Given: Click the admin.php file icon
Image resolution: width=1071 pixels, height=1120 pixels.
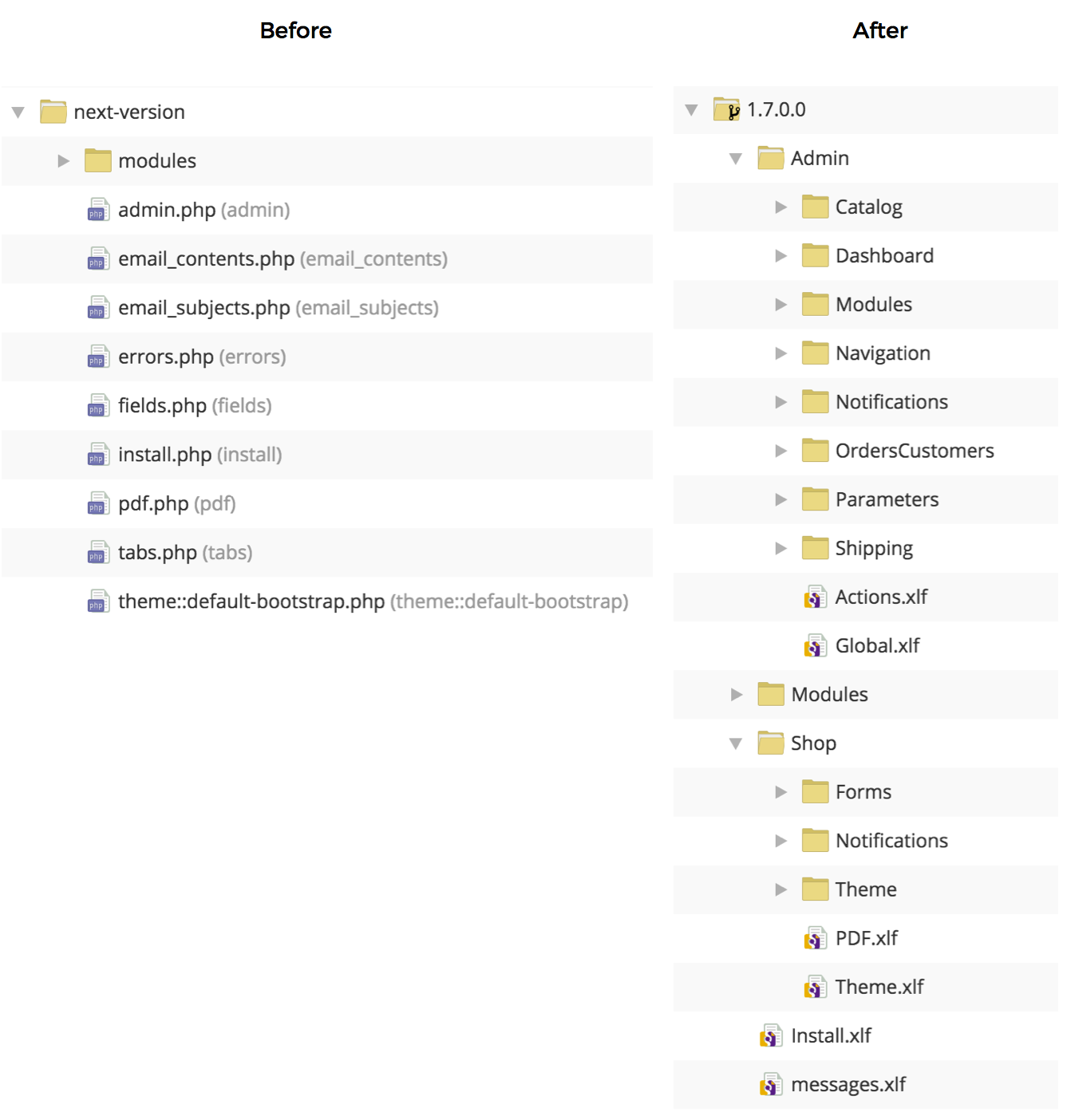Looking at the screenshot, I should coord(98,210).
